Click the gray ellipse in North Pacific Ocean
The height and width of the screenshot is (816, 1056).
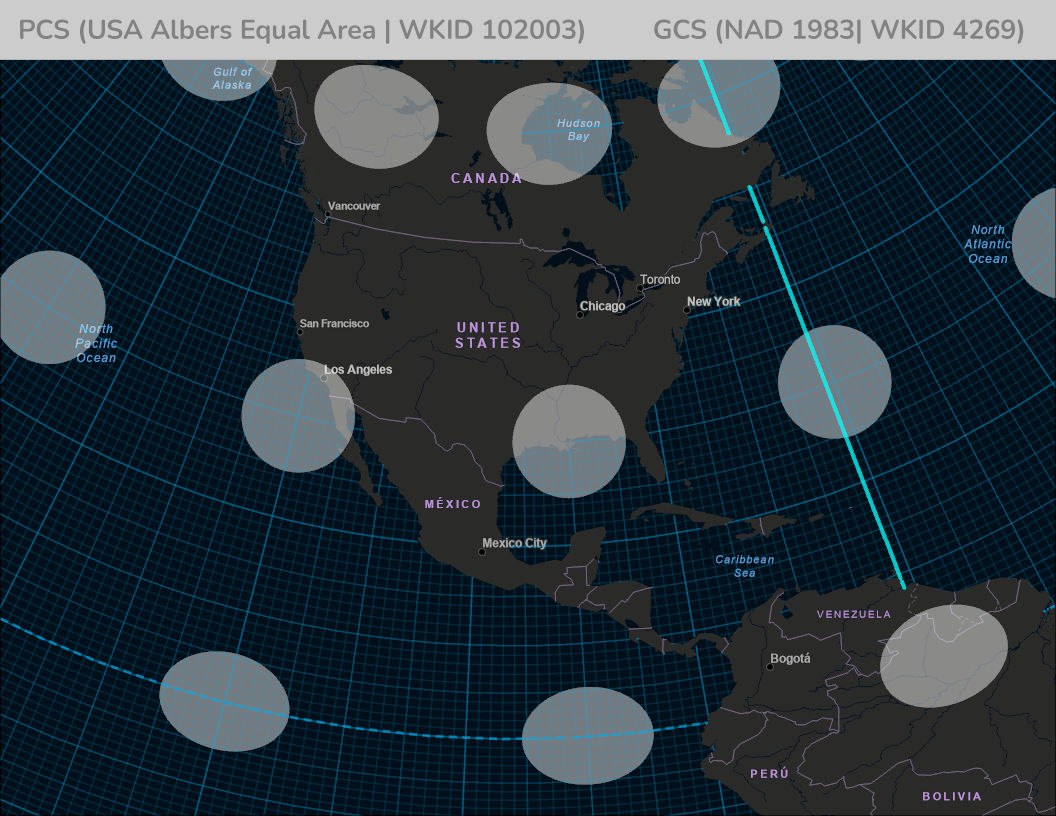pyautogui.click(x=52, y=306)
